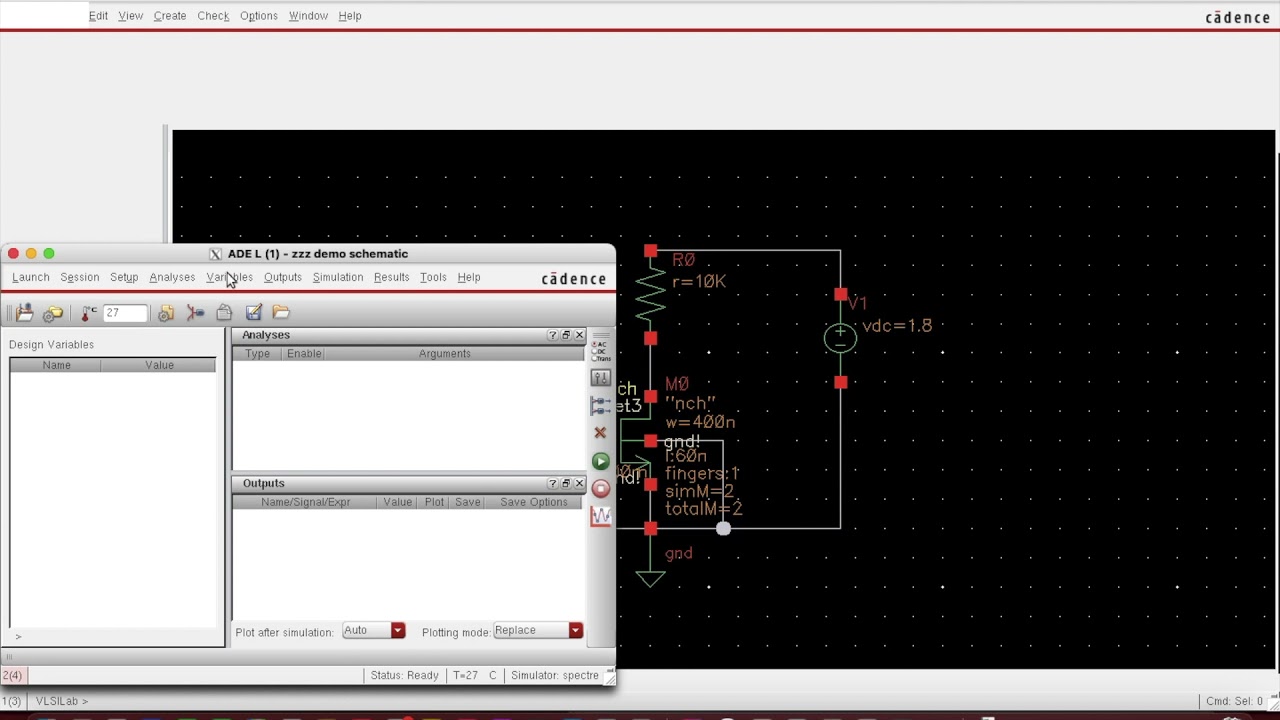
Task: Open the Check menu in schematic window
Action: (x=213, y=16)
